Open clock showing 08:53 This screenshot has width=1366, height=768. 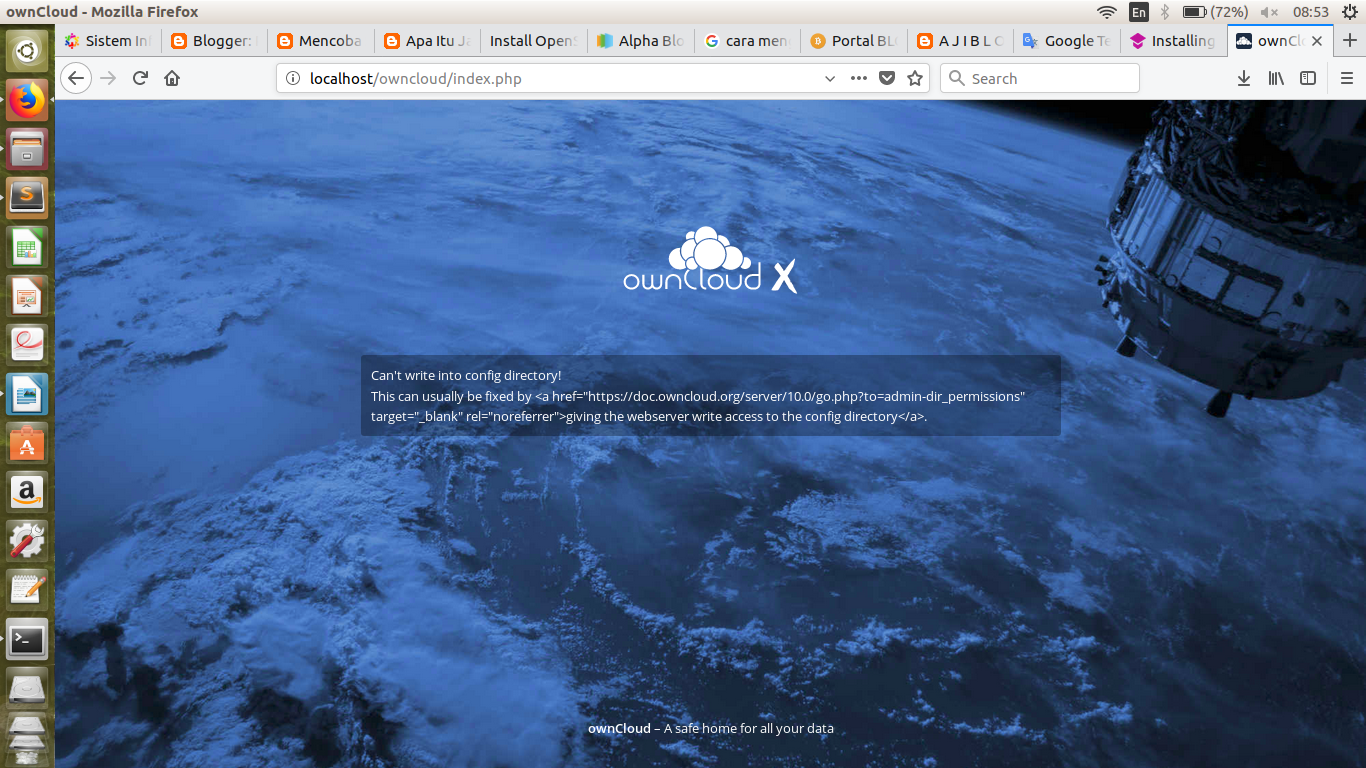pos(1311,12)
